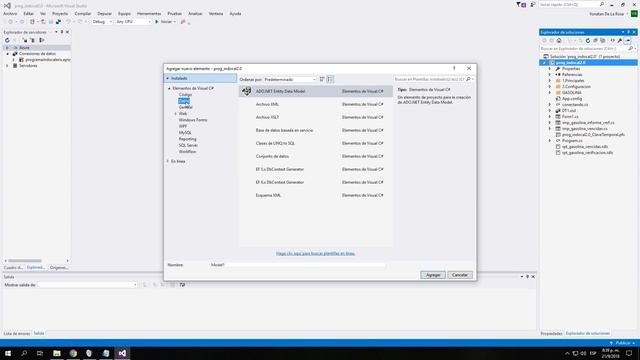Expand the Web category node
Screen dimensions: 640x360
pyautogui.click(x=176, y=114)
